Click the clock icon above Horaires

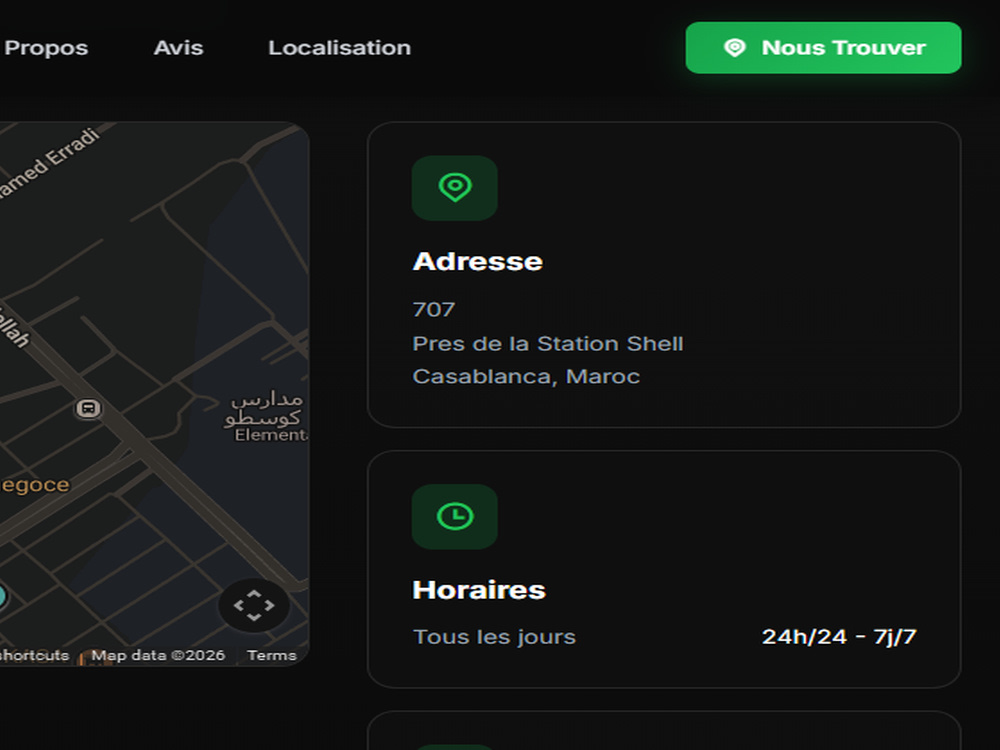click(455, 517)
